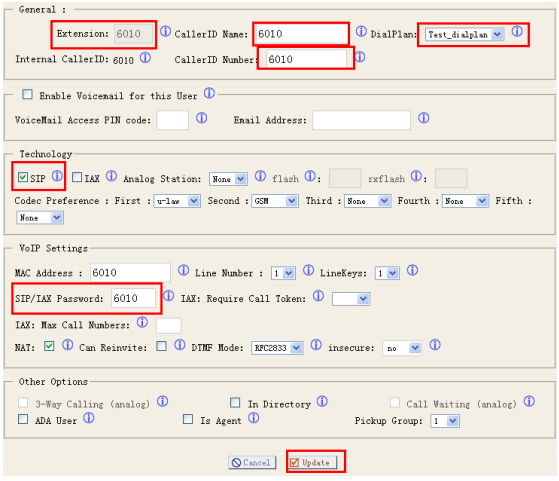Viewport: 559px width, 481px height.
Task: Check the Is Agent checkbox
Action: [x=188, y=419]
